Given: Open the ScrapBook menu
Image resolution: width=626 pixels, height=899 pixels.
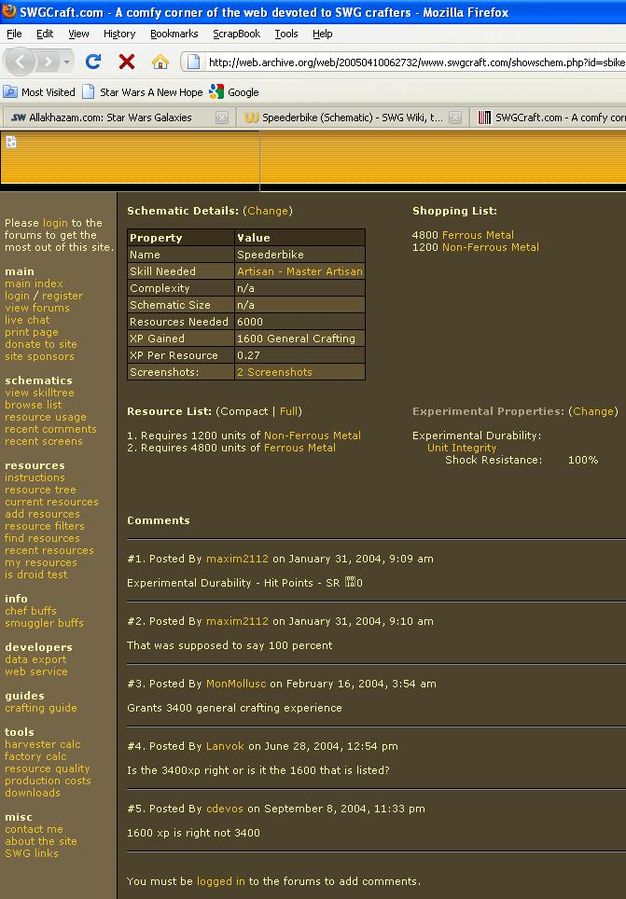Looking at the screenshot, I should (x=235, y=33).
